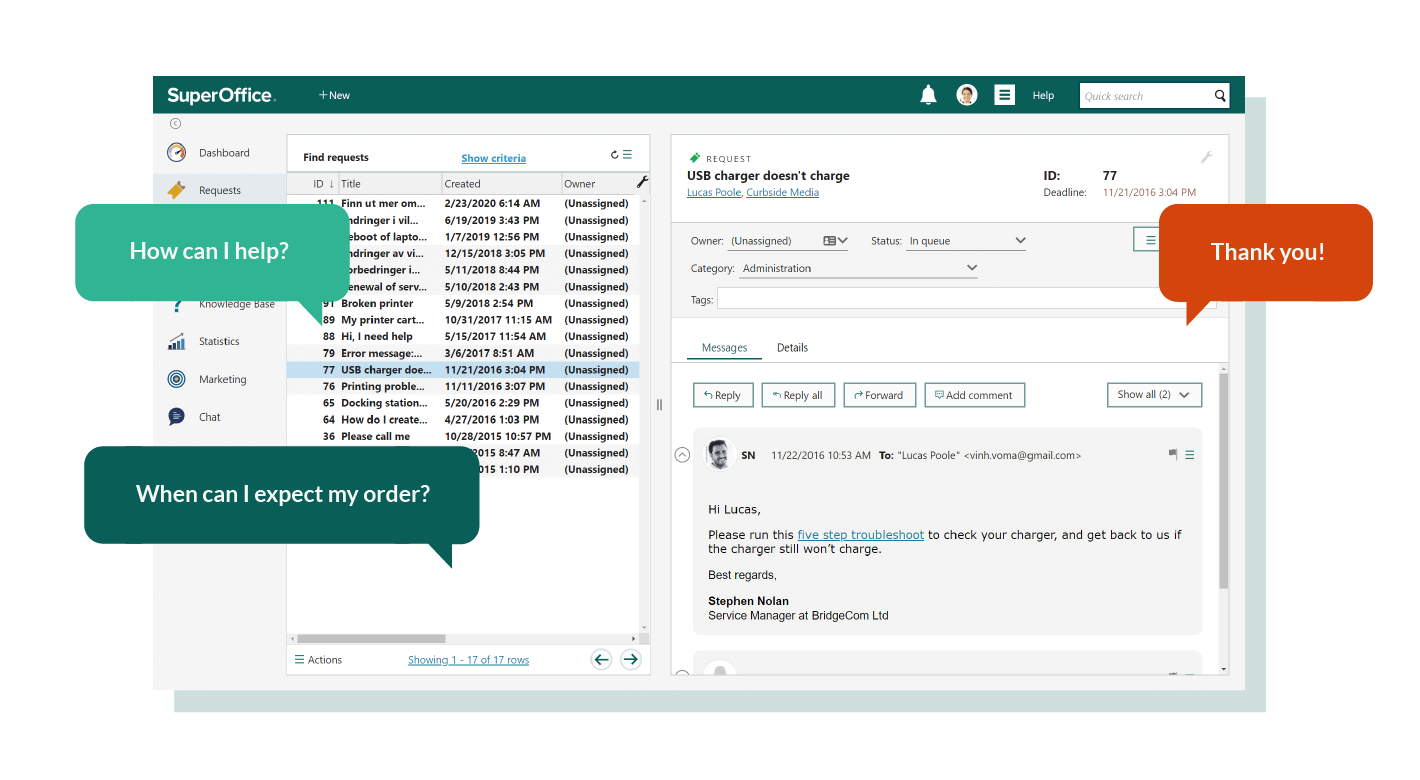Open the Owner dropdown Unassigned
The height and width of the screenshot is (780, 1420).
(788, 241)
